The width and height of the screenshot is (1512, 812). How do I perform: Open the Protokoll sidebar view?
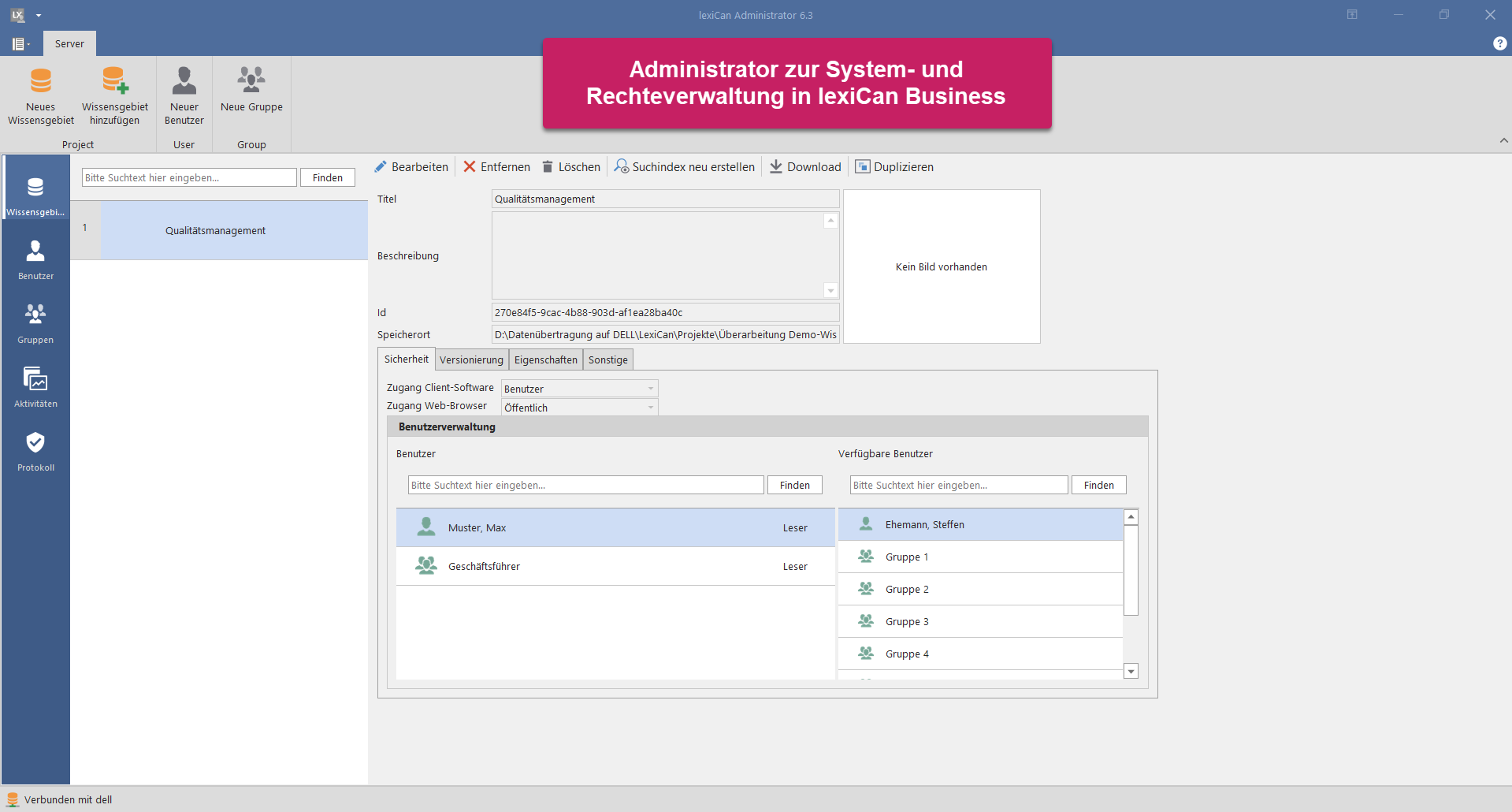point(35,451)
